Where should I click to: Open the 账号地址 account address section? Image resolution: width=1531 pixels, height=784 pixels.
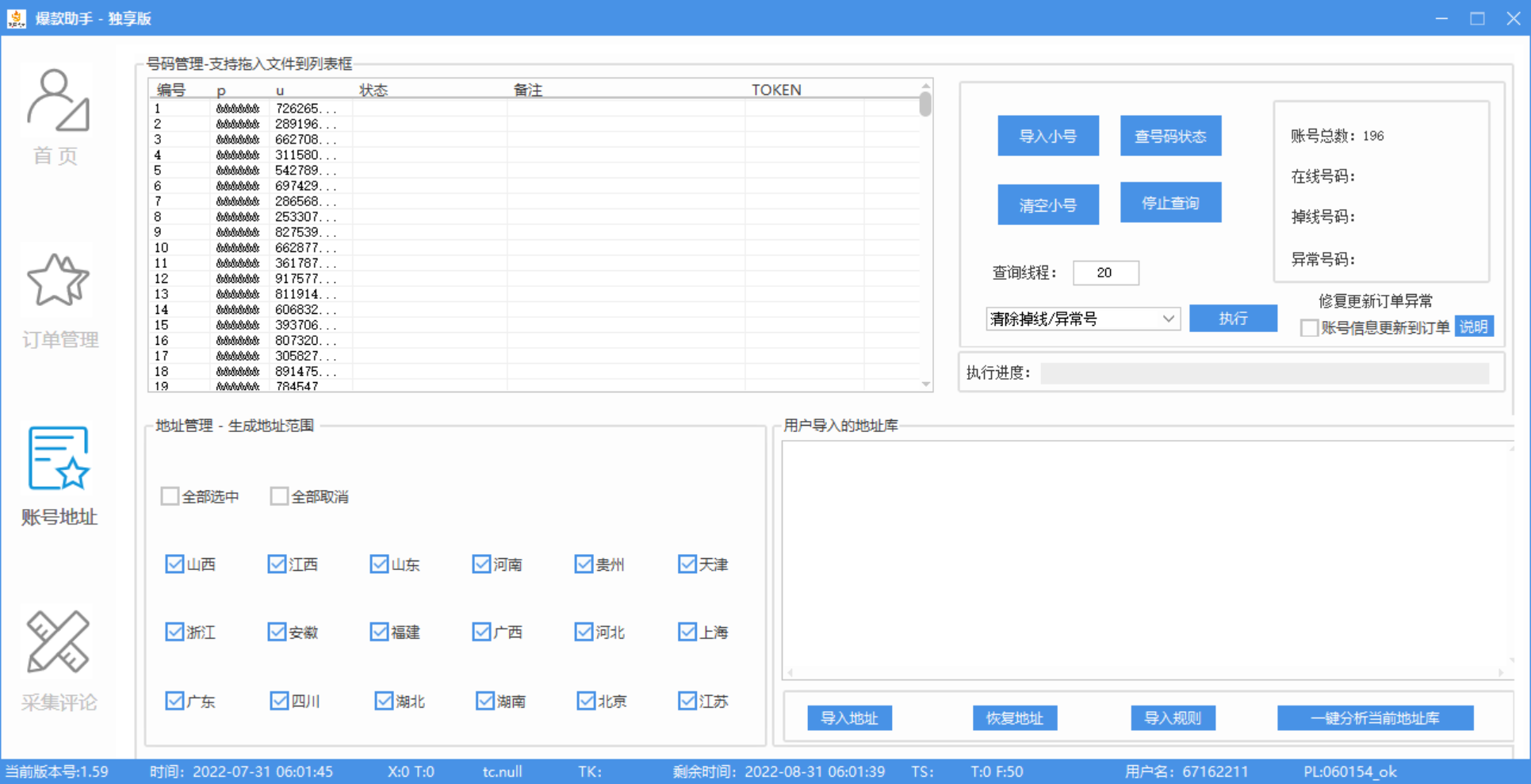coord(58,476)
